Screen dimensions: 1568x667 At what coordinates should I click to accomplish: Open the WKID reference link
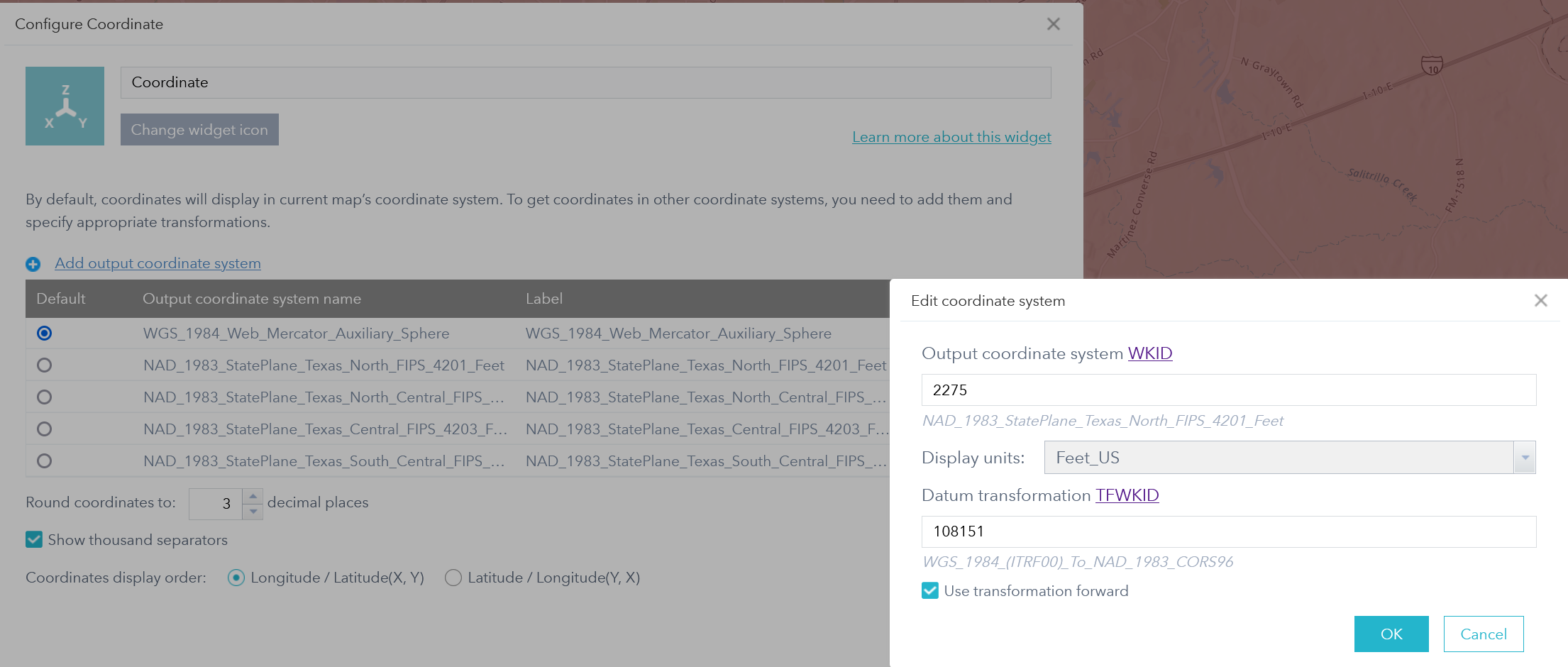pyautogui.click(x=1149, y=353)
